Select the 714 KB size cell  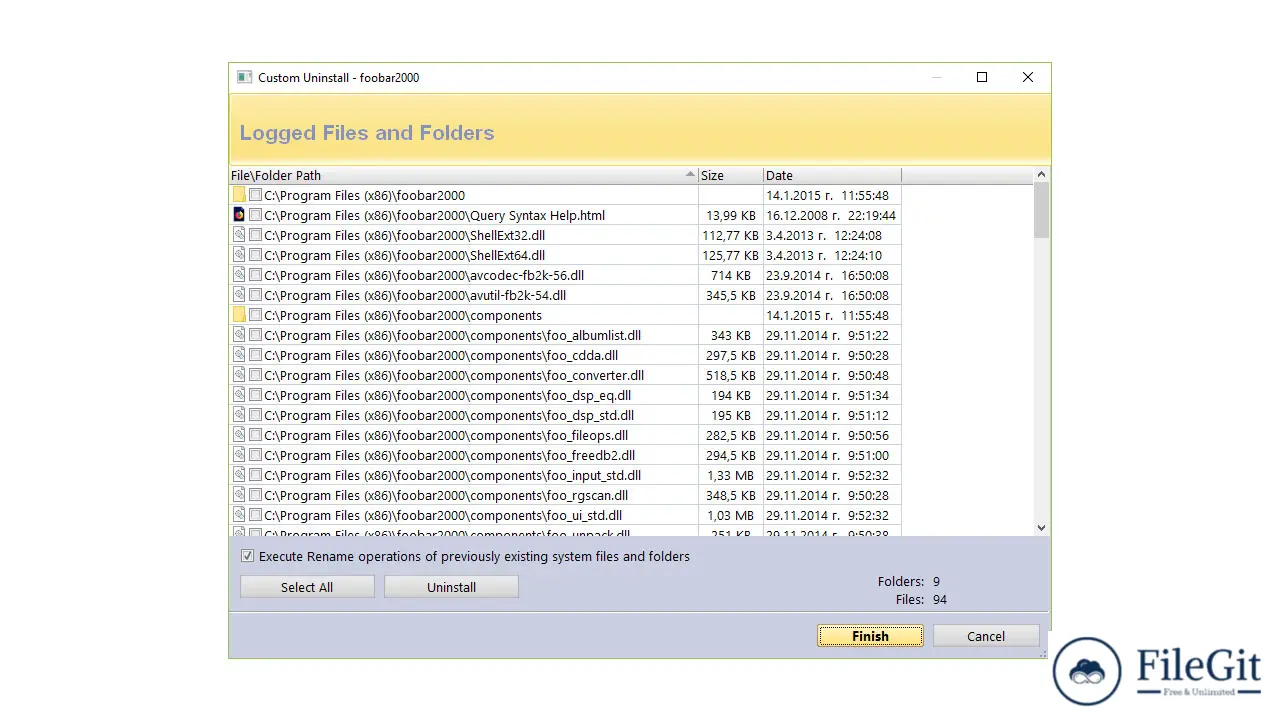[731, 275]
